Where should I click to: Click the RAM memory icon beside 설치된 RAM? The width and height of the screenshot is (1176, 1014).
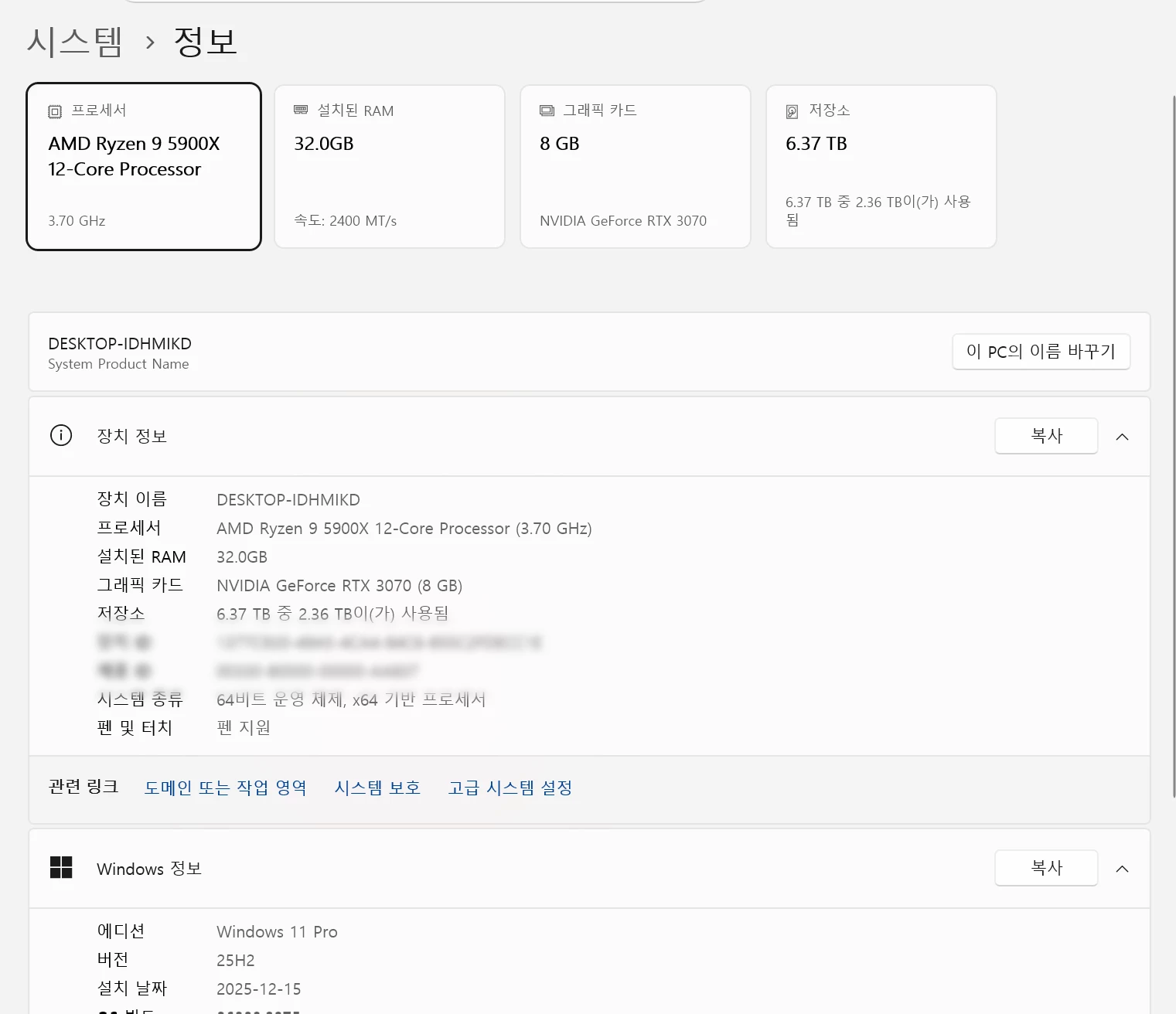[301, 111]
